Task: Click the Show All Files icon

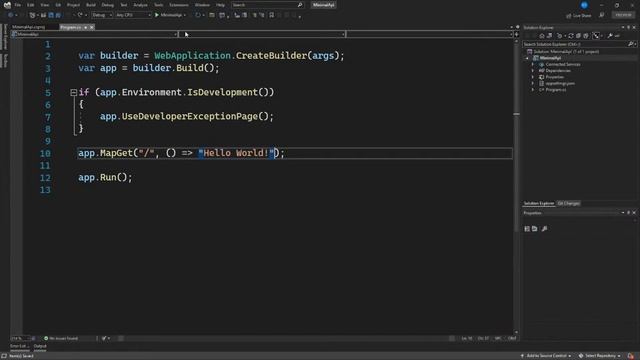Action: (586, 36)
